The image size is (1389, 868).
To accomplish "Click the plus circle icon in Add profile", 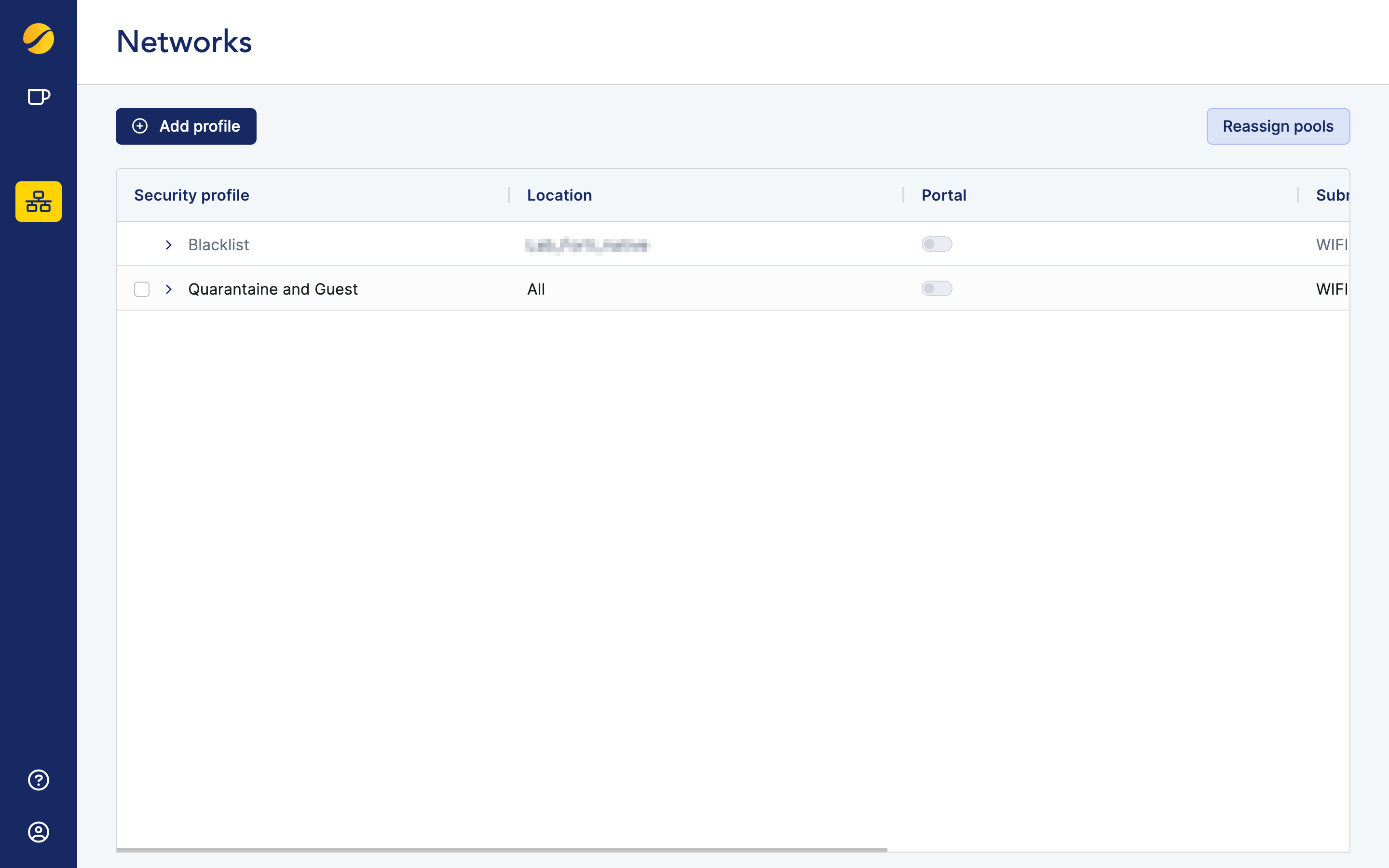I will [140, 126].
